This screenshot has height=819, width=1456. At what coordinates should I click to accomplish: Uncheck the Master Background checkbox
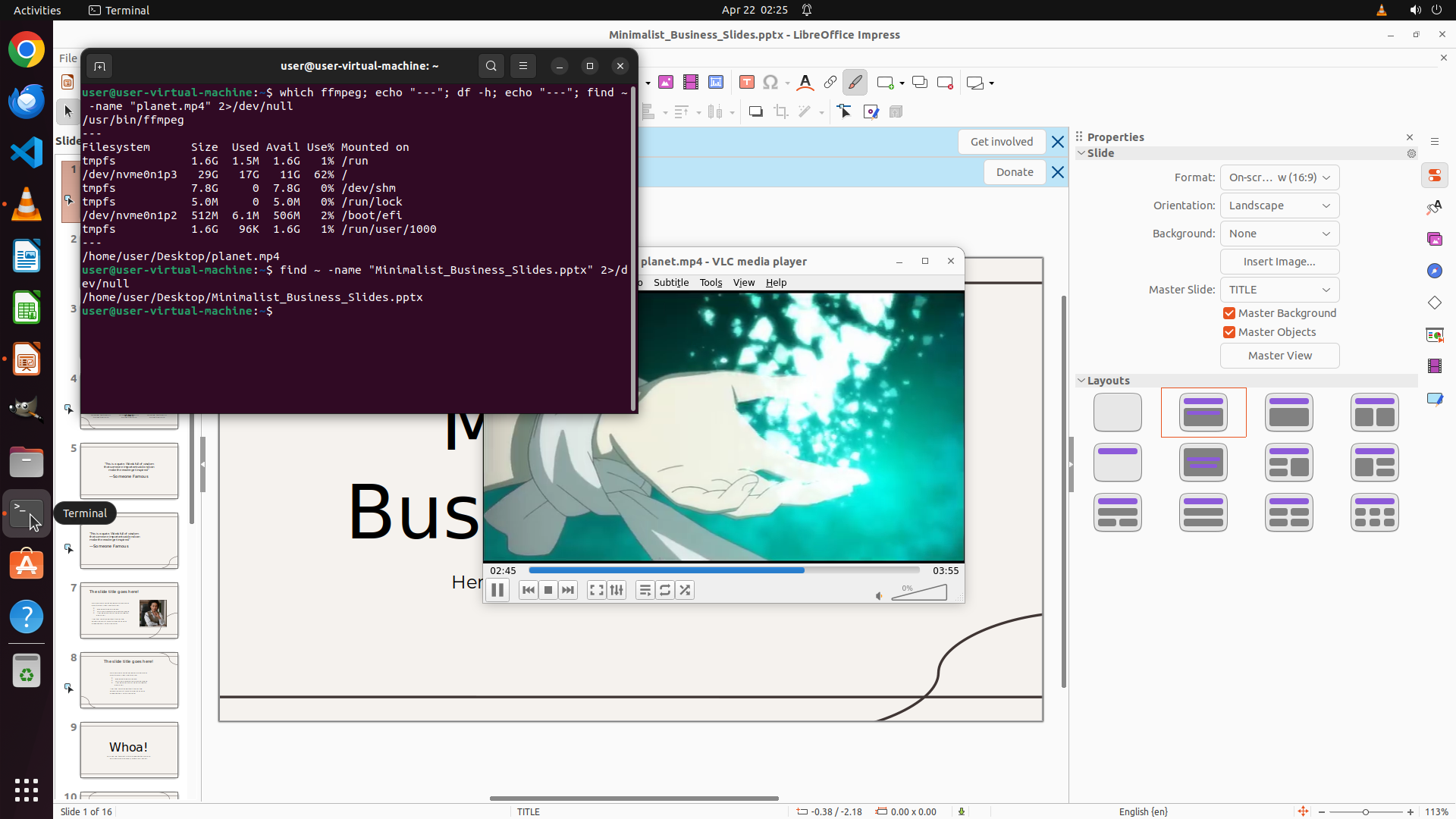[1229, 313]
